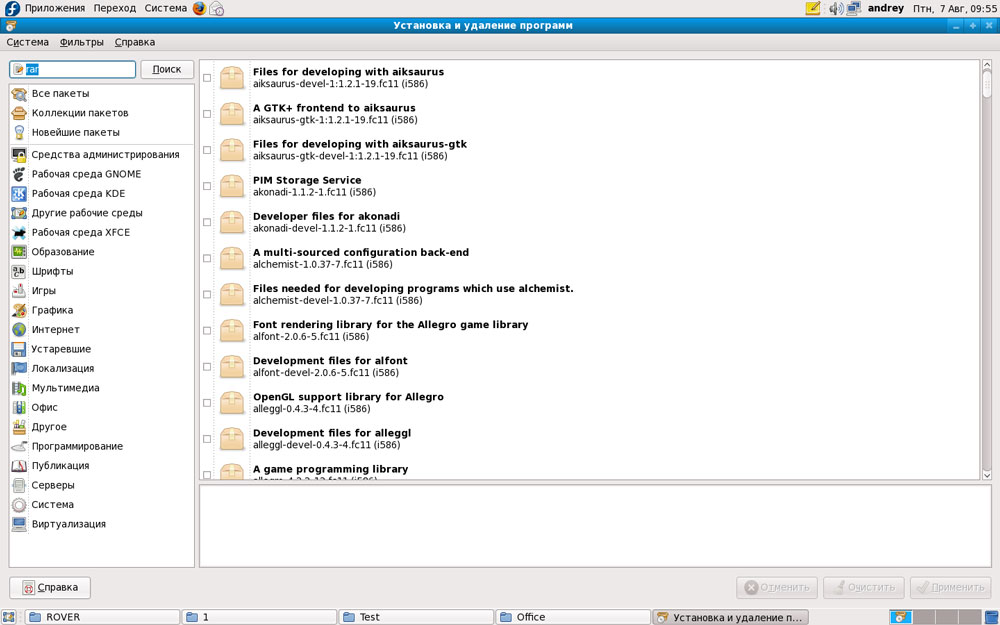
Task: Click the package list scrollbar down arrow
Action: [987, 474]
